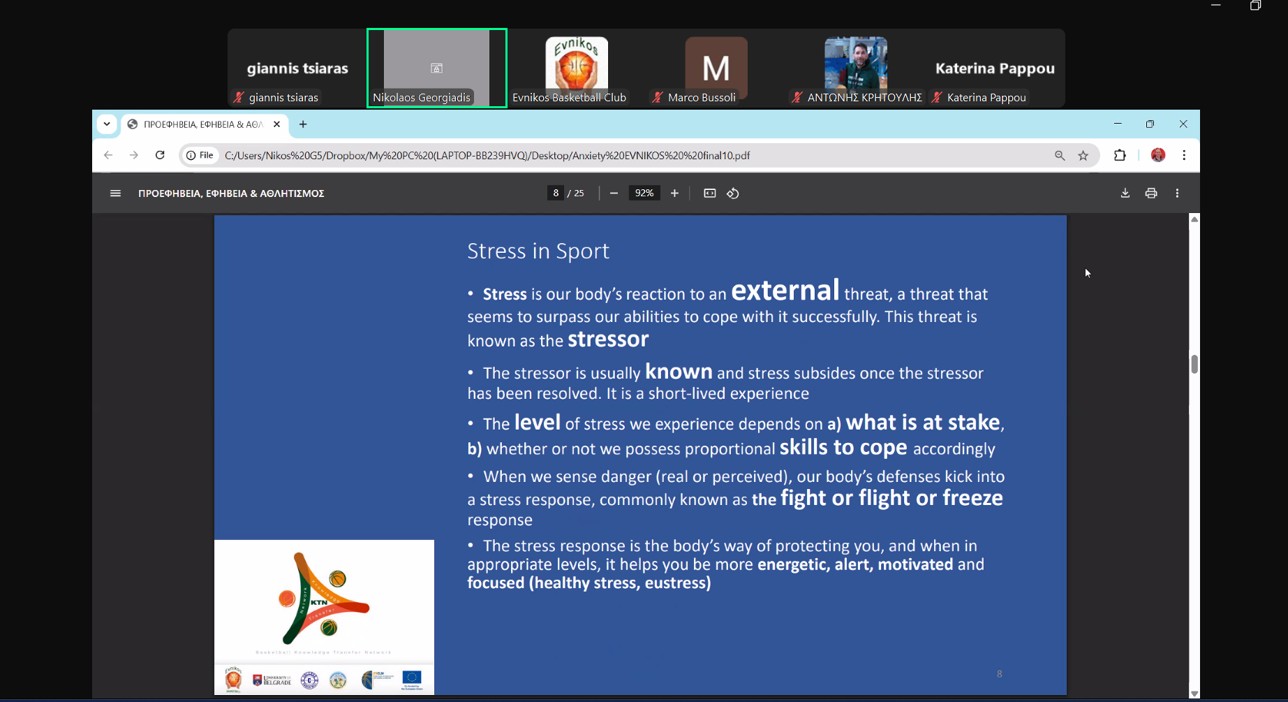Click the browser zoom magnifier icon

1059,155
